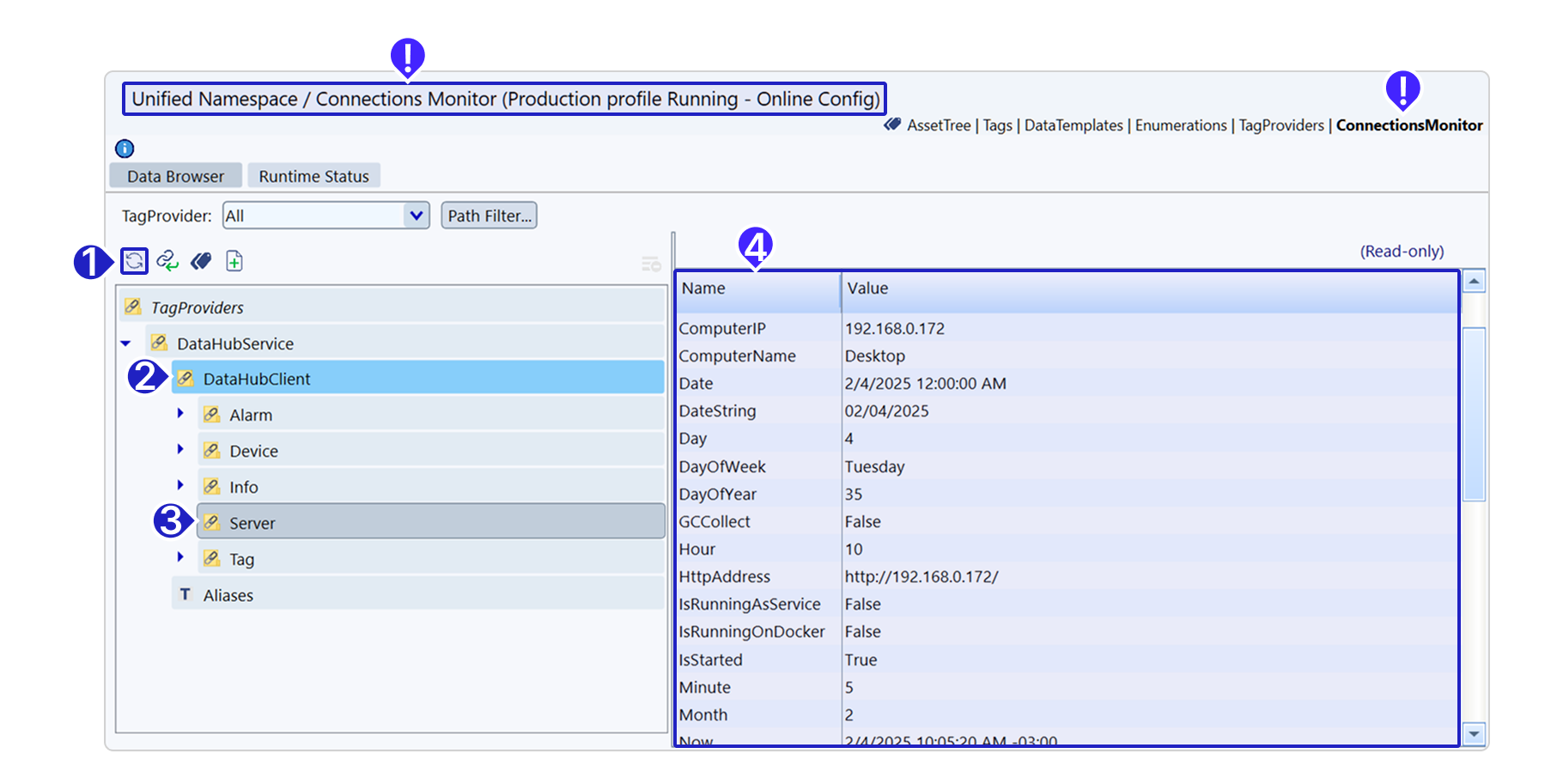The width and height of the screenshot is (1557, 784).
Task: Click the tags icon in the tree toolbar
Action: 201,260
